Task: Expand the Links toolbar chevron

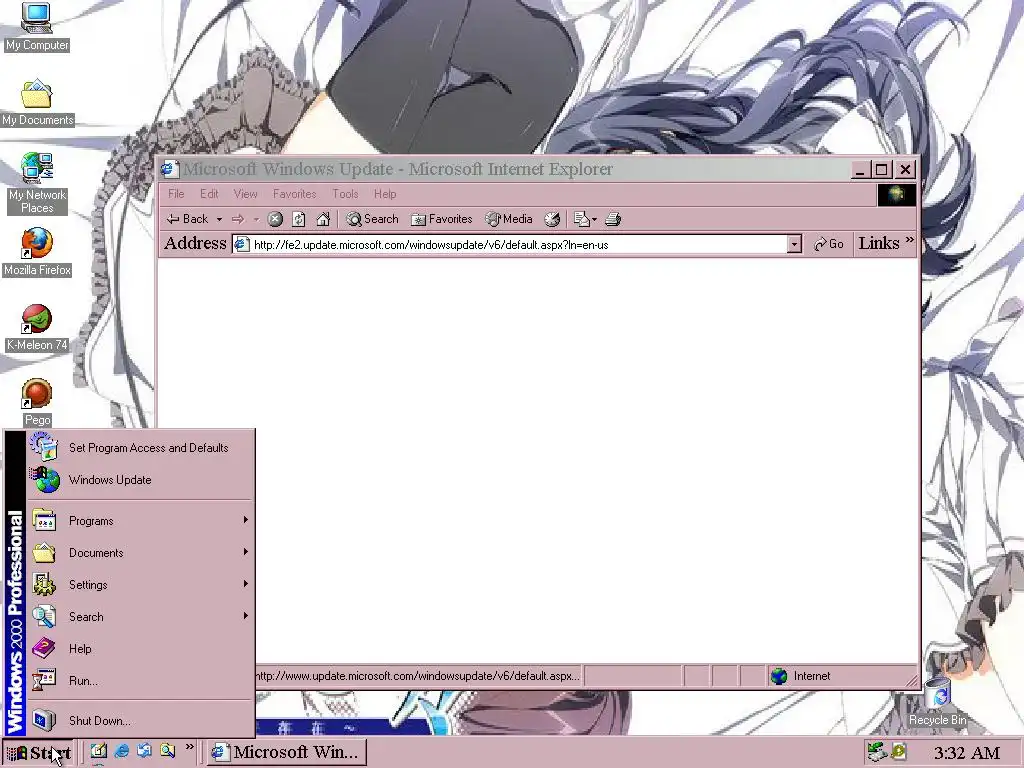Action: (910, 240)
